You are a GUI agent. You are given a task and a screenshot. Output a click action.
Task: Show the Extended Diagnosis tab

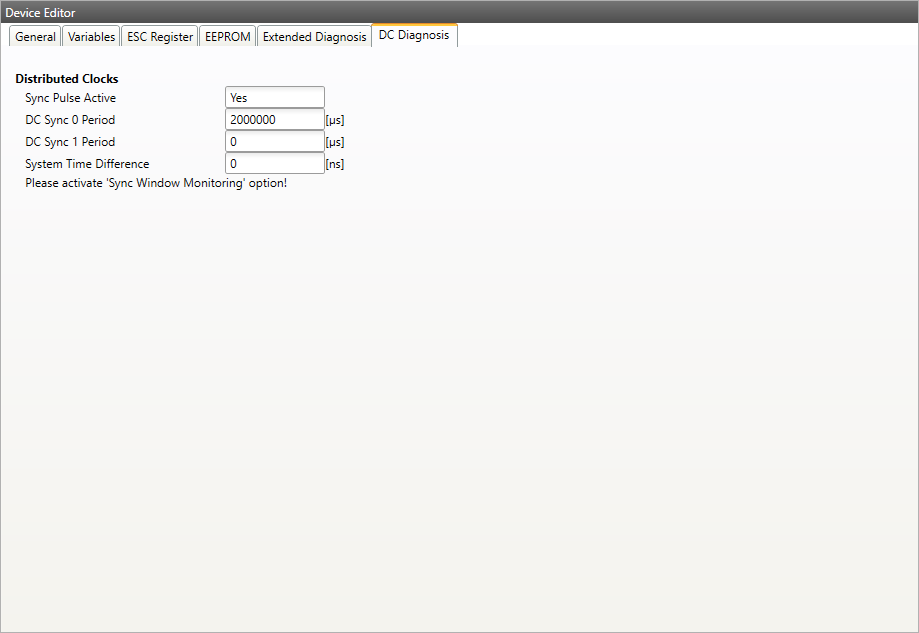tap(314, 37)
